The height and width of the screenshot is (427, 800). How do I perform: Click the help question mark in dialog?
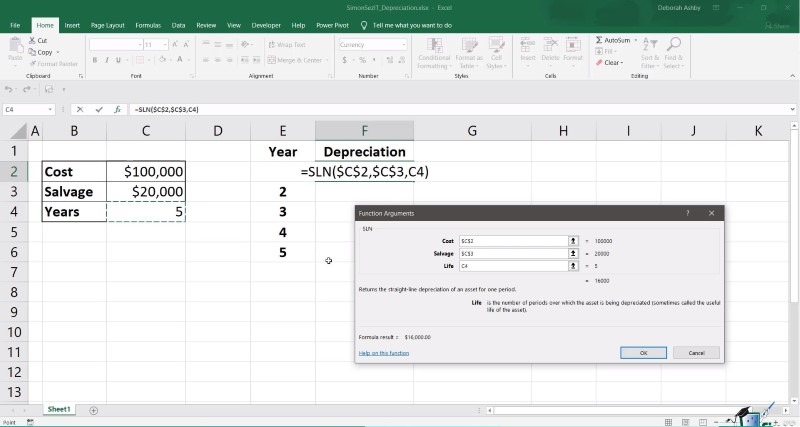(687, 213)
